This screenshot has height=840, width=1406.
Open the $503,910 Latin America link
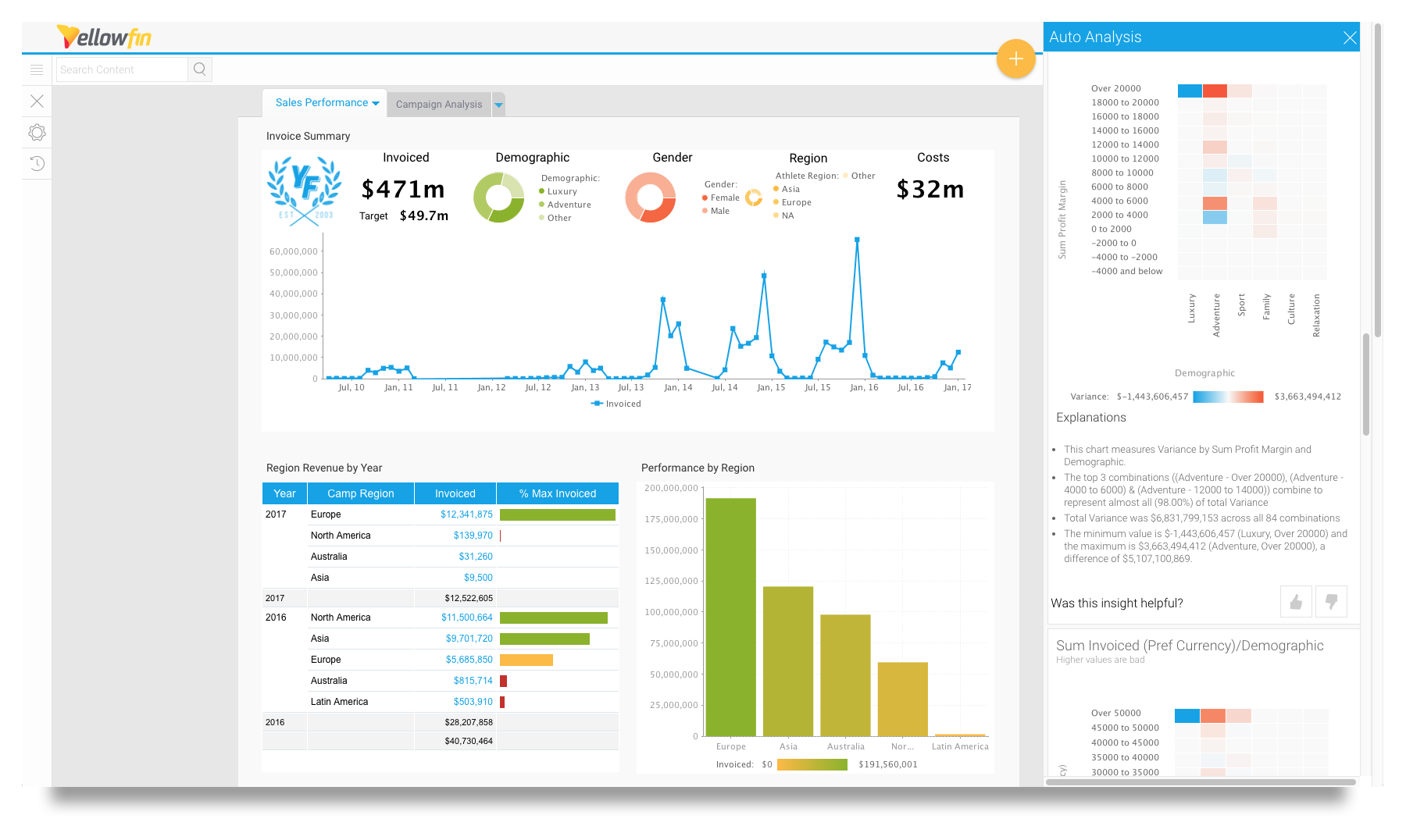point(473,702)
